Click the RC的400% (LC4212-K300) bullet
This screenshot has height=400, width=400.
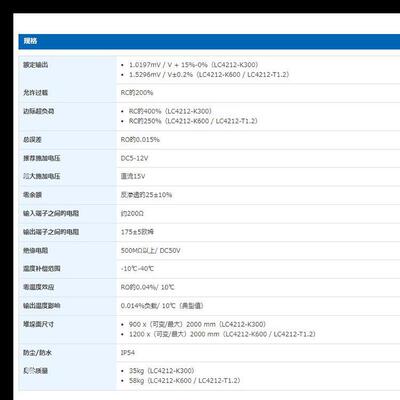170,111
